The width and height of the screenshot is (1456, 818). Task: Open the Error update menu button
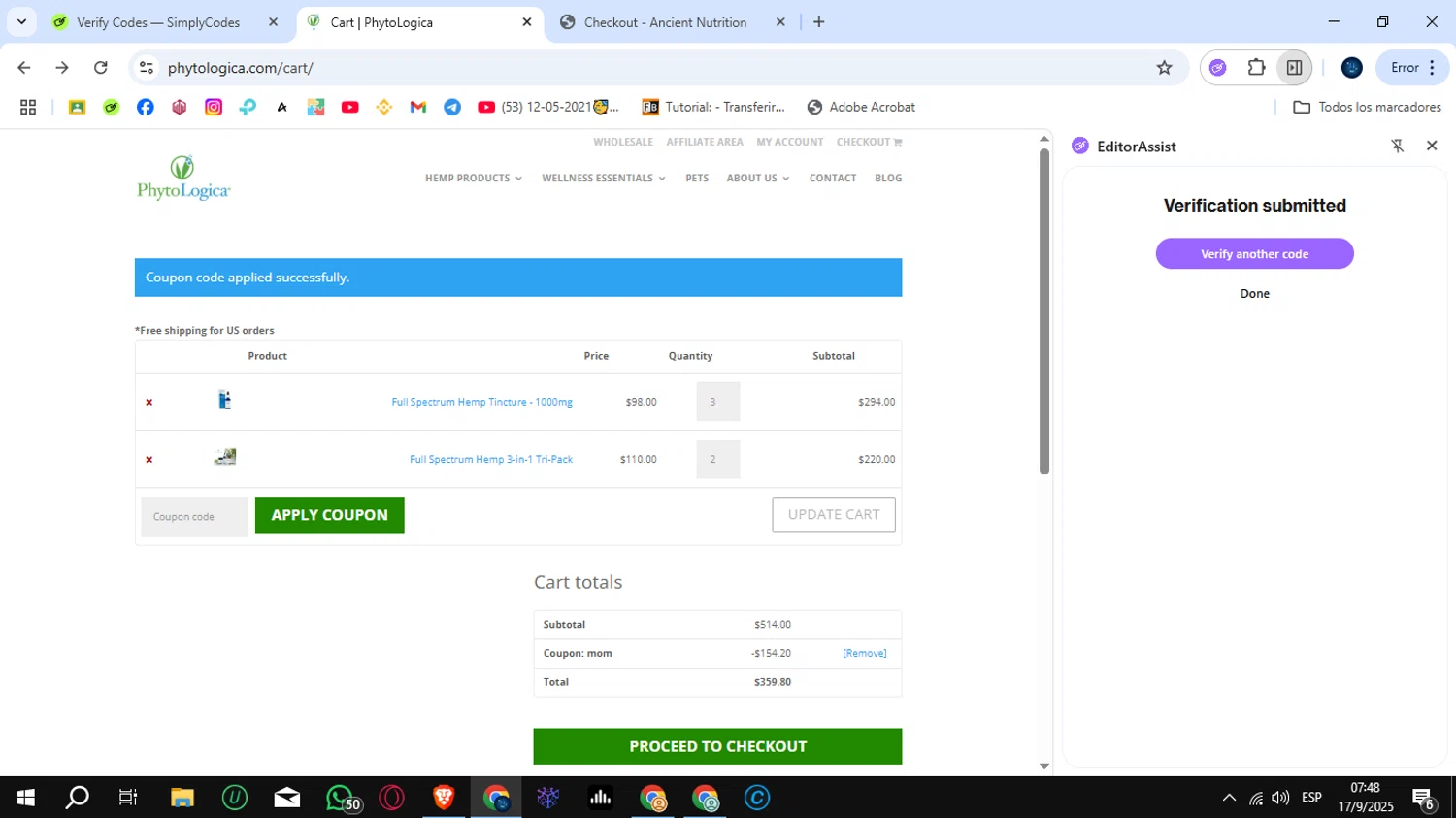tap(1413, 68)
